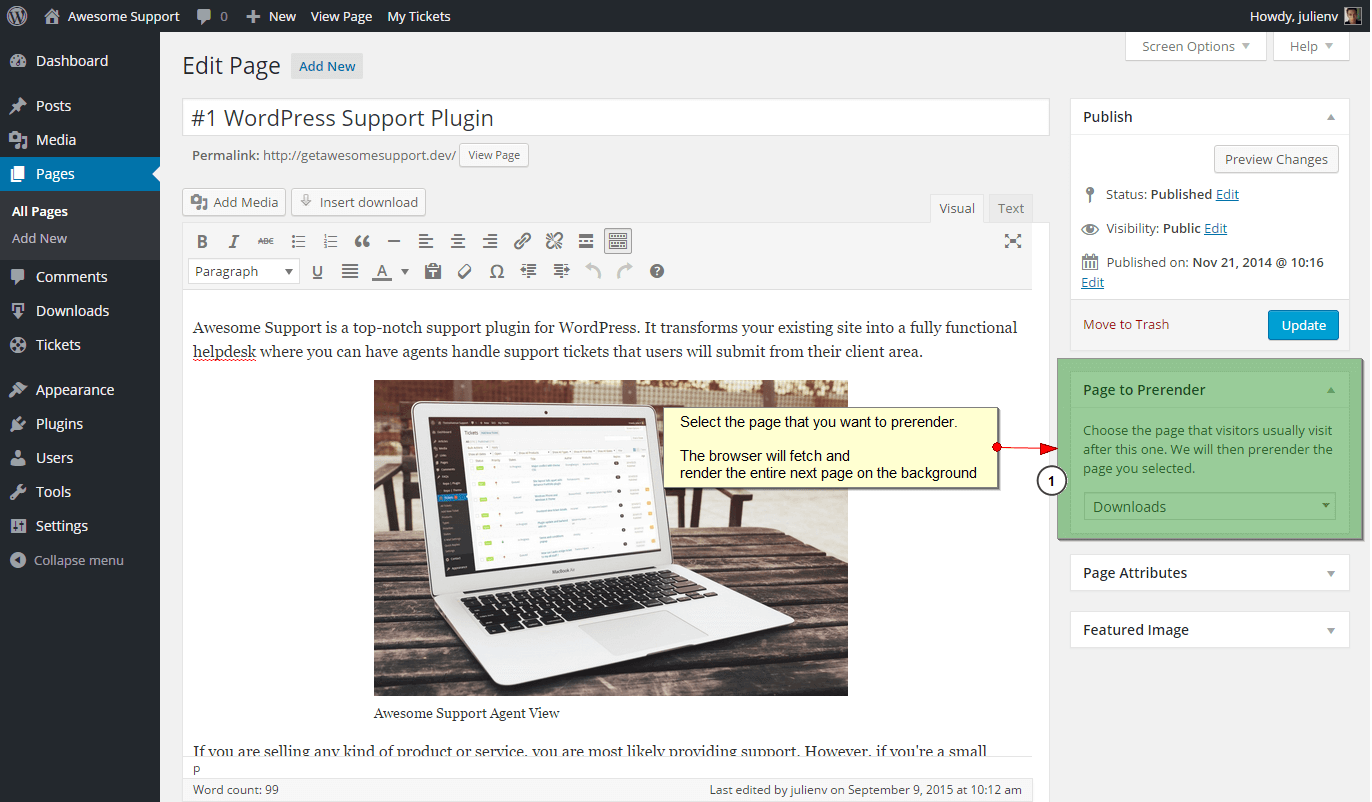The width and height of the screenshot is (1372, 802).
Task: Collapse the admin sidebar menu
Action: pyautogui.click(x=67, y=560)
